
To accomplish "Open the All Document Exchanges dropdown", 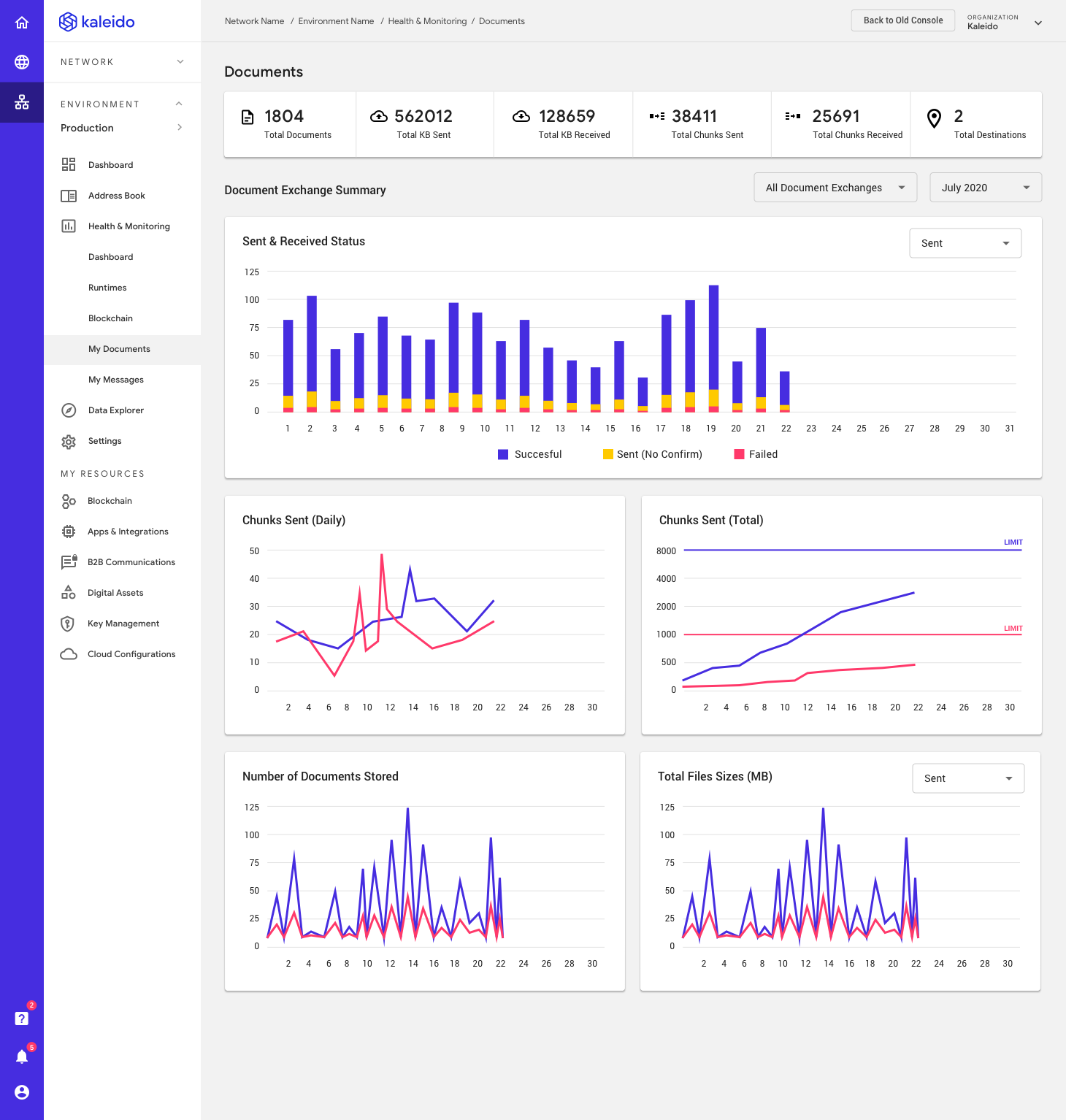I will [x=835, y=188].
